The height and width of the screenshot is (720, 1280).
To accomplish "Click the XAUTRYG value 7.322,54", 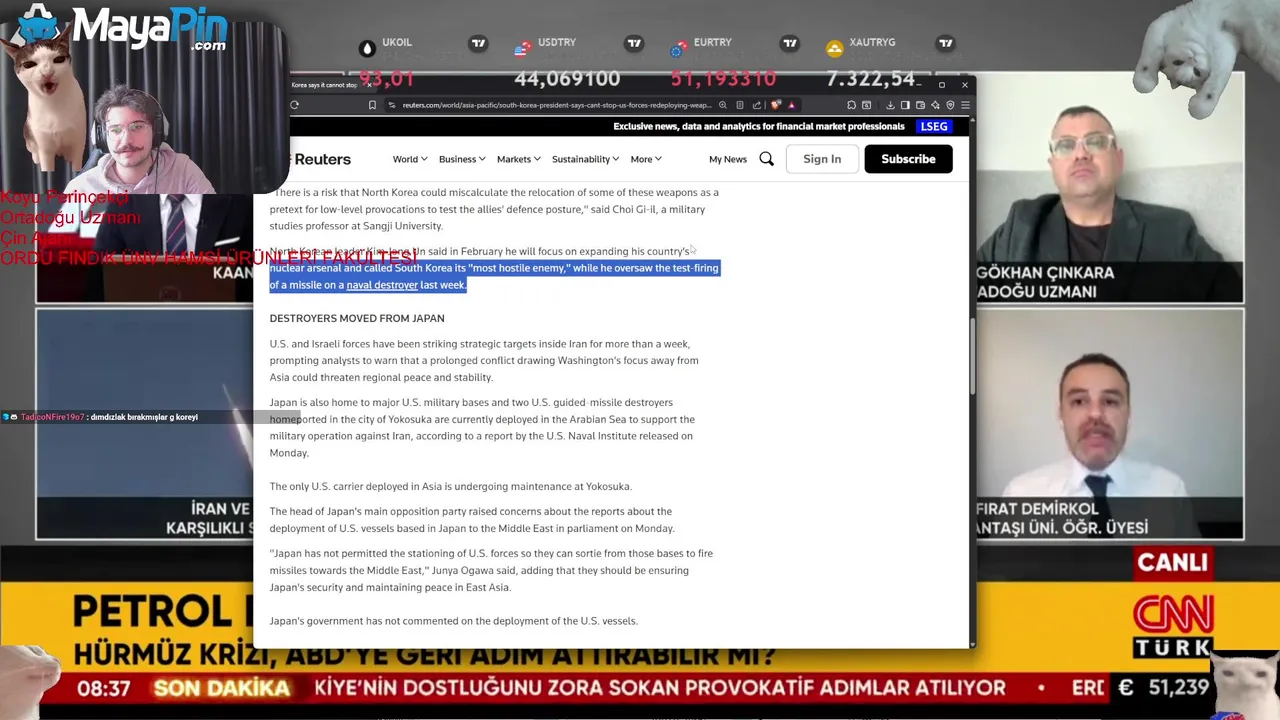I will point(871,78).
